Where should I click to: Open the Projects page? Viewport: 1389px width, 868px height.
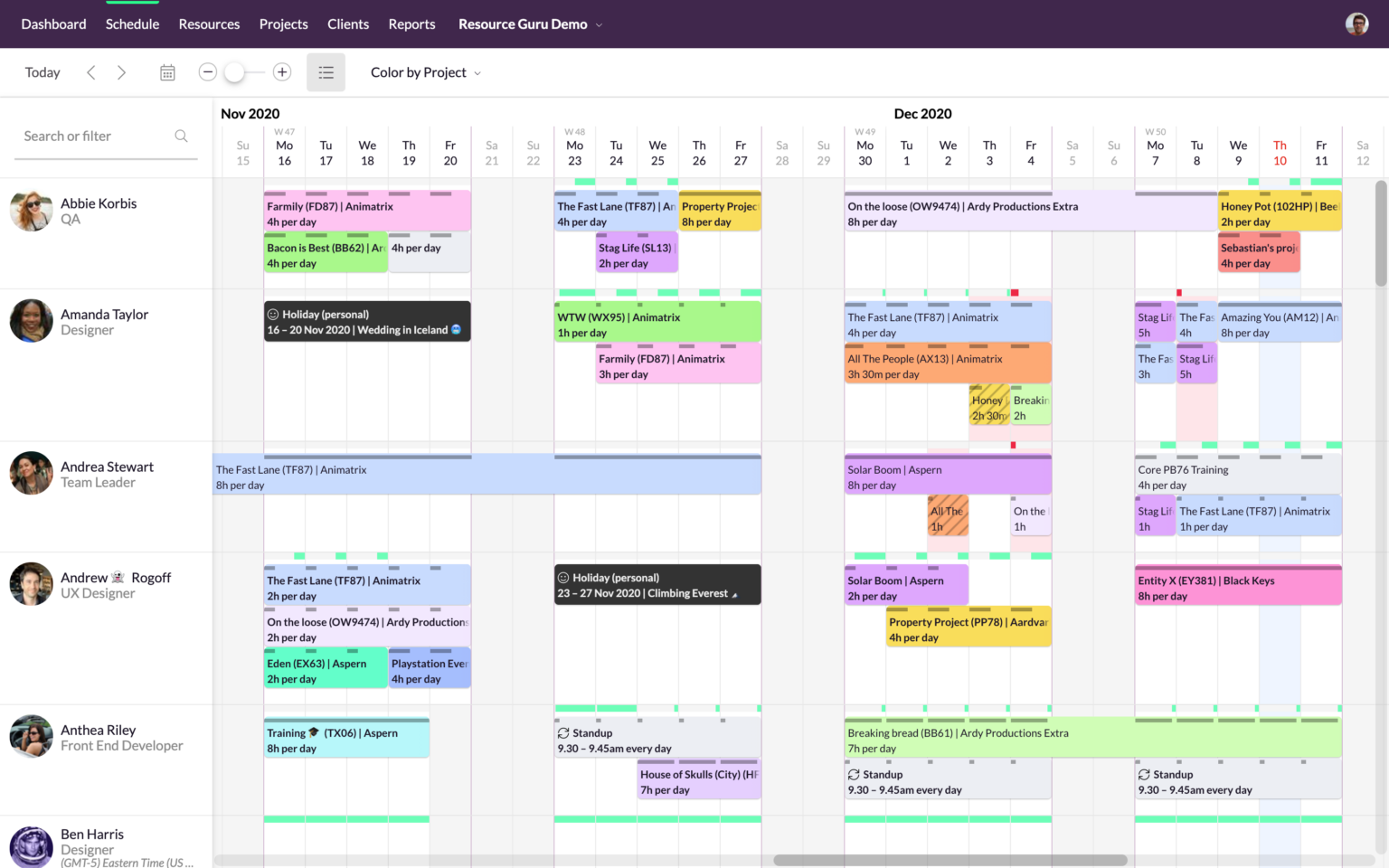[283, 24]
